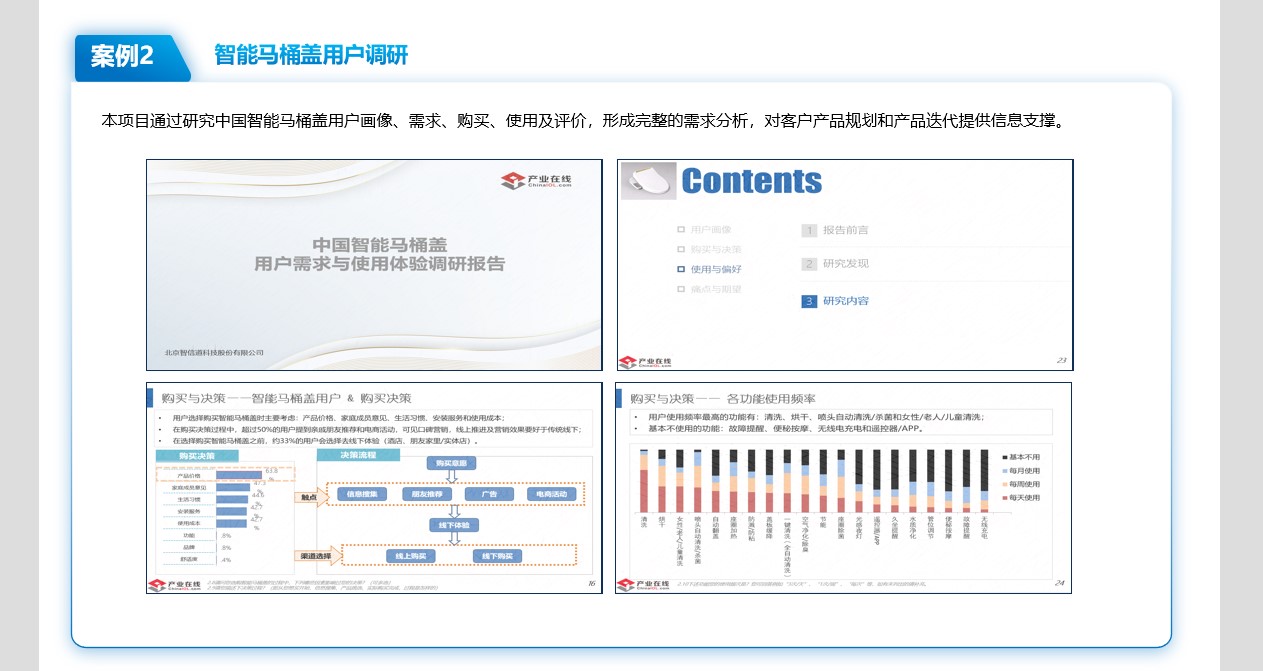Select the 用户画像 checkbox item
The height and width of the screenshot is (671, 1263).
pos(681,229)
